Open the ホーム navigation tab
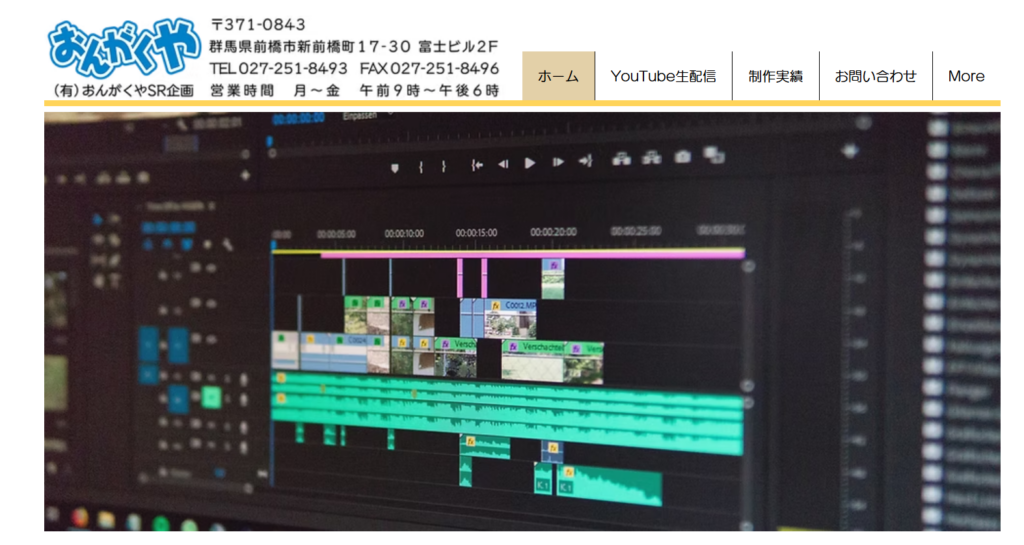The width and height of the screenshot is (1024, 545). coord(558,76)
